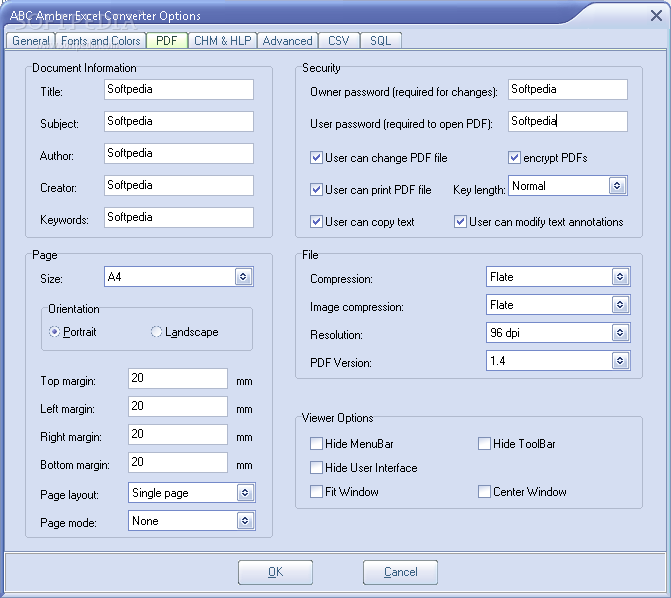Open the SQL tab
Screen dimensions: 671x598
380,41
